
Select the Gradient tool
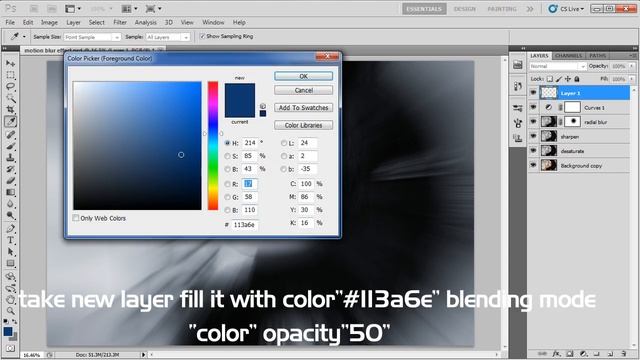tap(11, 192)
